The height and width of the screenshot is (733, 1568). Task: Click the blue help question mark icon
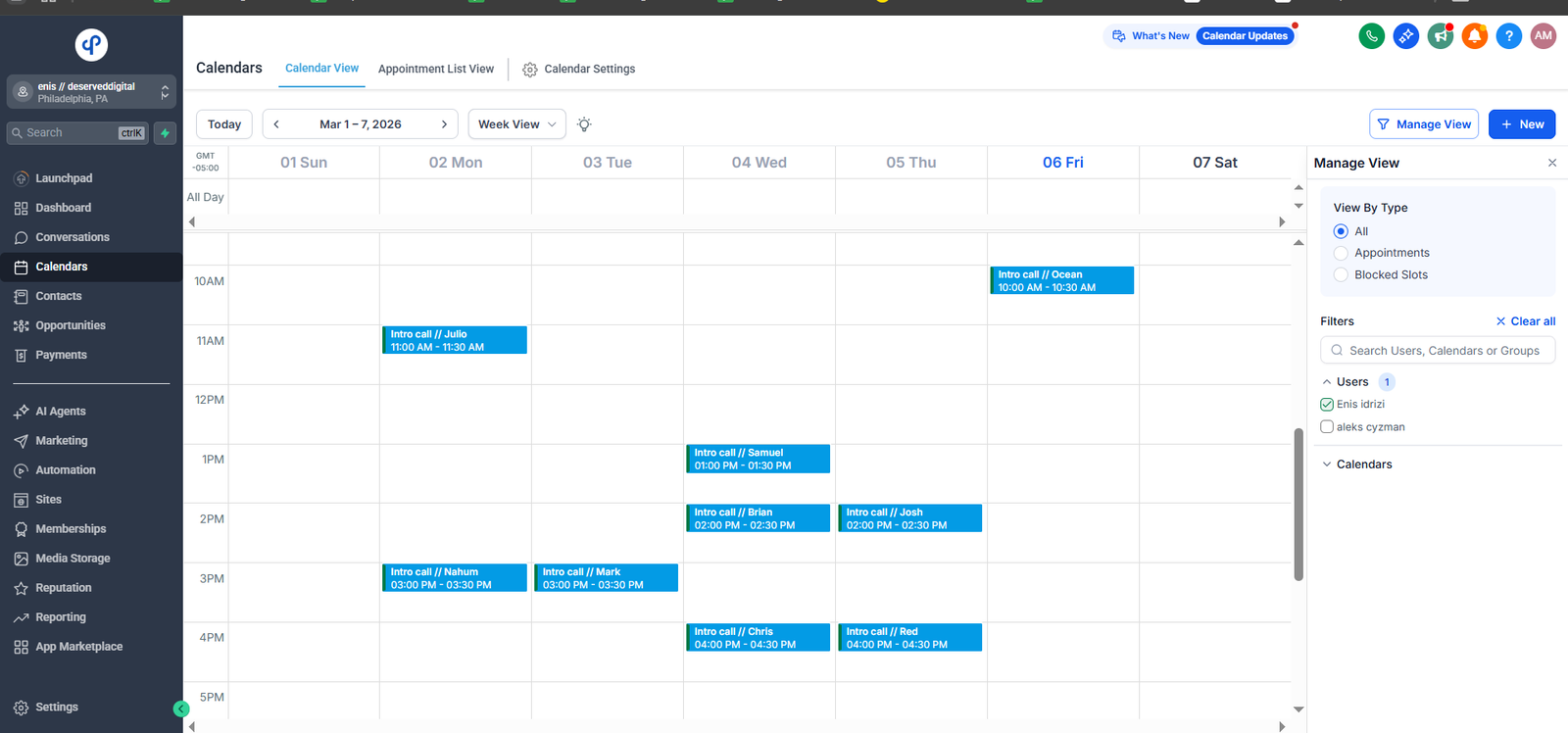[1508, 36]
